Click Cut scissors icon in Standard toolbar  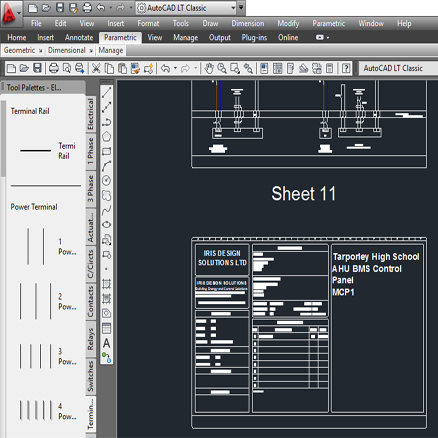click(96, 68)
